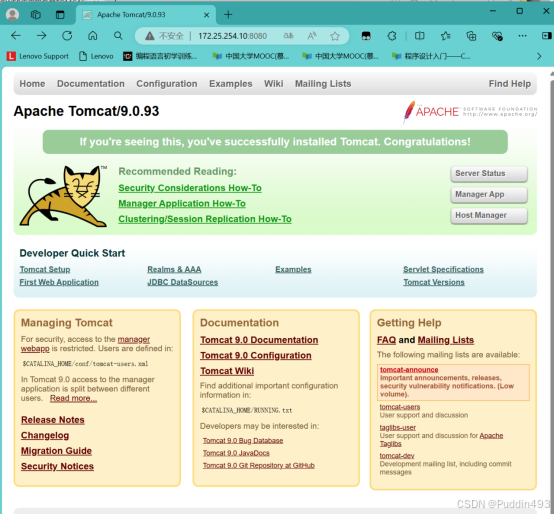Image resolution: width=554 pixels, height=515 pixels.
Task: Open the tab actions menu icon
Action: [x=60, y=15]
